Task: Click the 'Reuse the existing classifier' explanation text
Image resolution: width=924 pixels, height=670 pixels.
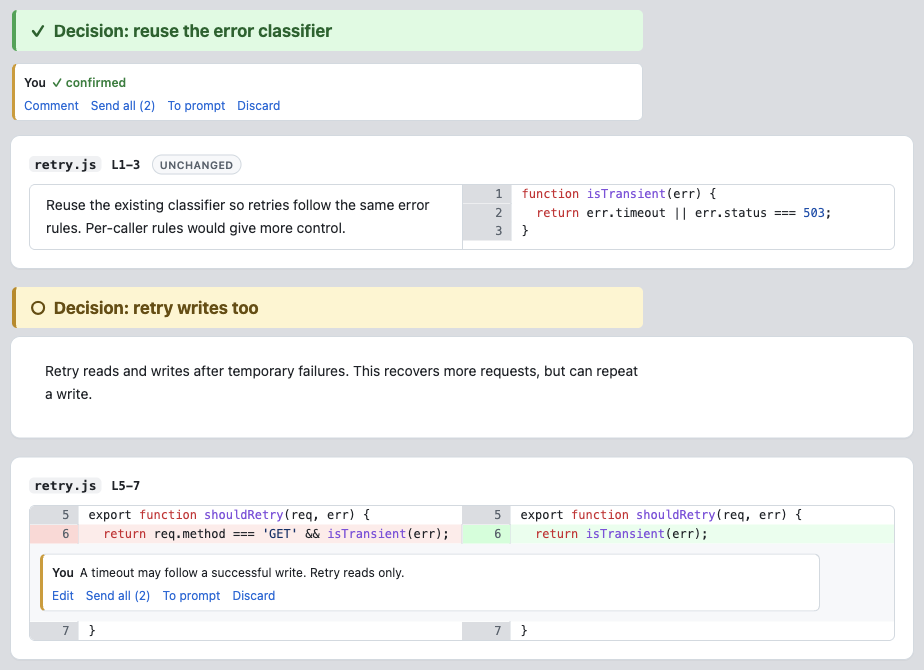Action: (x=237, y=217)
